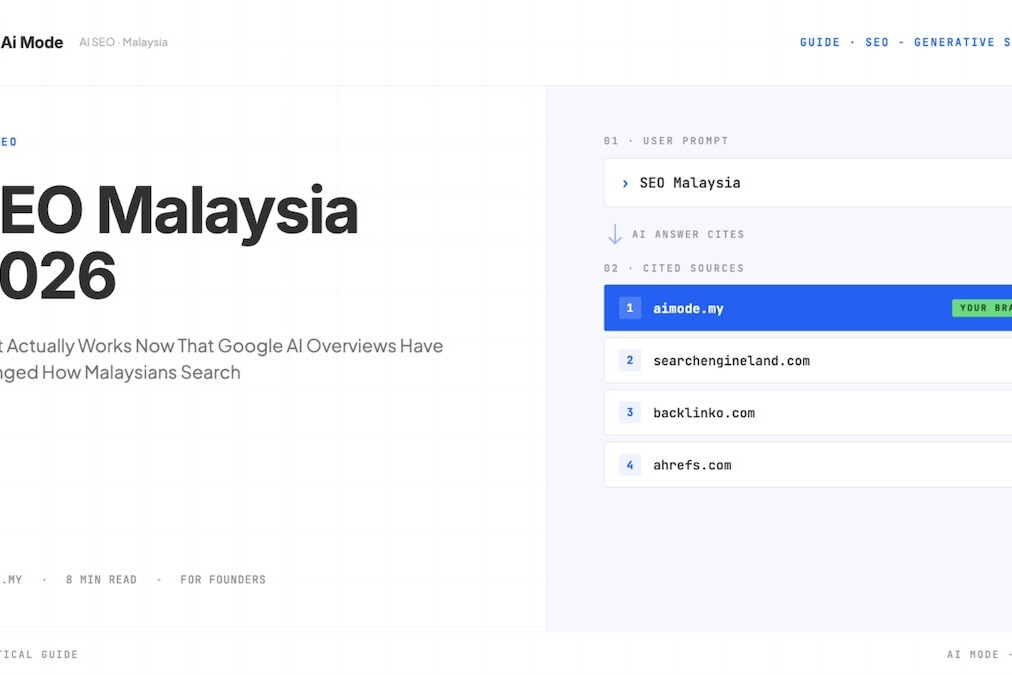The height and width of the screenshot is (675, 1012).
Task: Click the ahrefs.com source card
Action: 692,464
